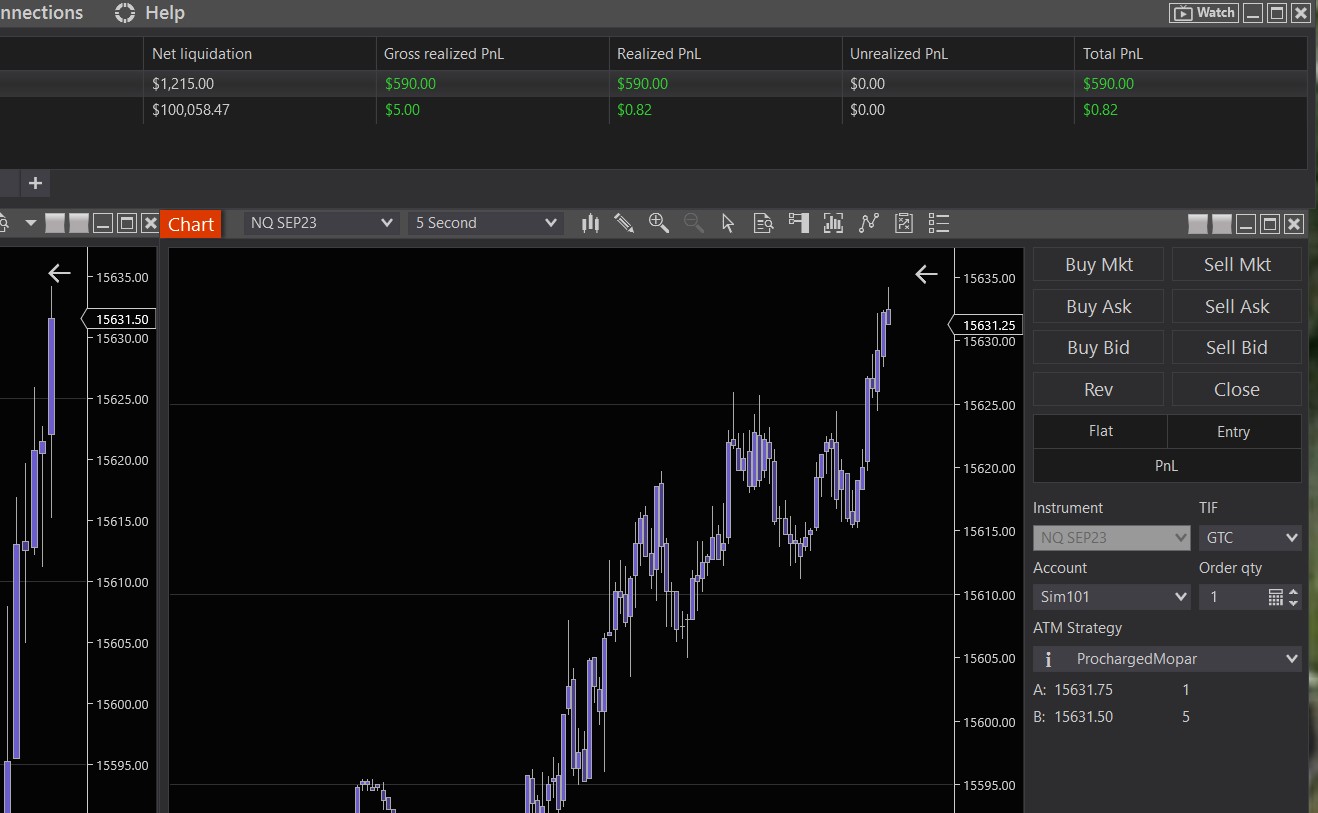Click the disabled Instrument dropdown in Chart Trader
Viewport: 1318px width, 813px height.
(x=1112, y=537)
